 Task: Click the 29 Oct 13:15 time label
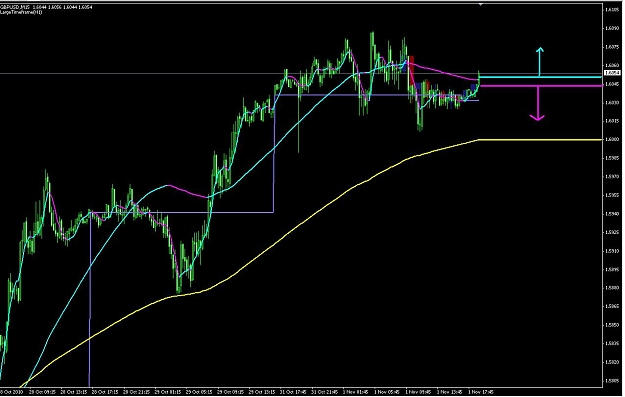[262, 392]
